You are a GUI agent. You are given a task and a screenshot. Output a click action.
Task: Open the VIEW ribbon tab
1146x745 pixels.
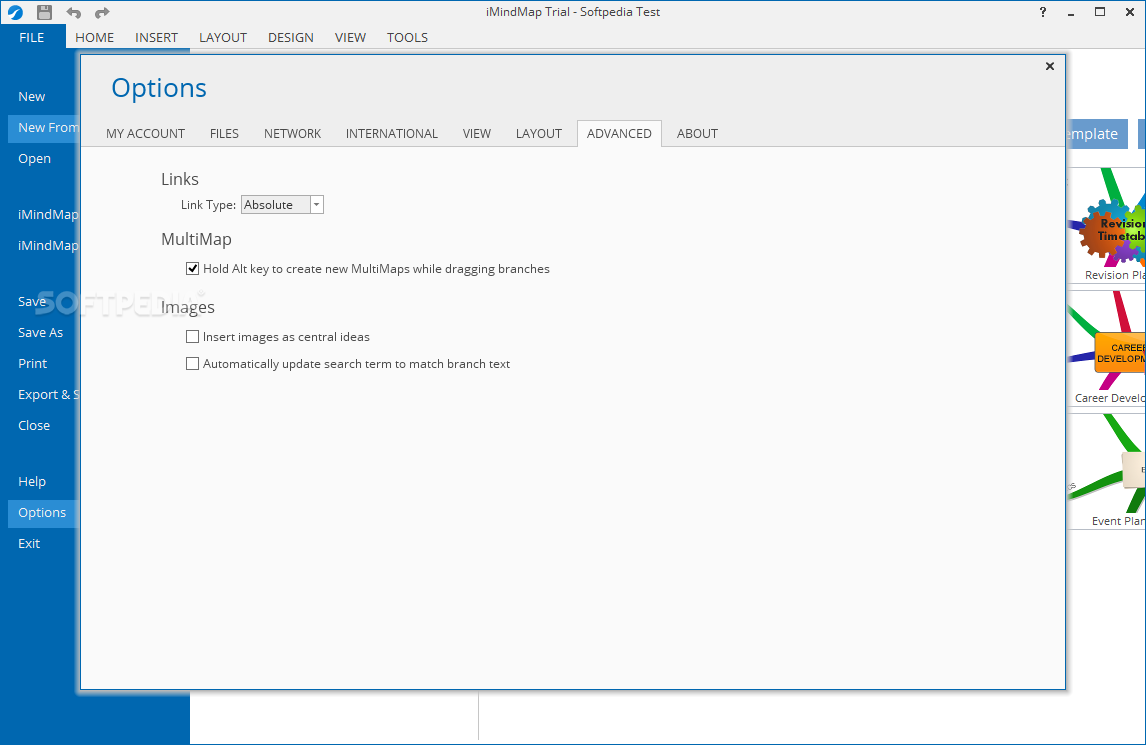(350, 37)
